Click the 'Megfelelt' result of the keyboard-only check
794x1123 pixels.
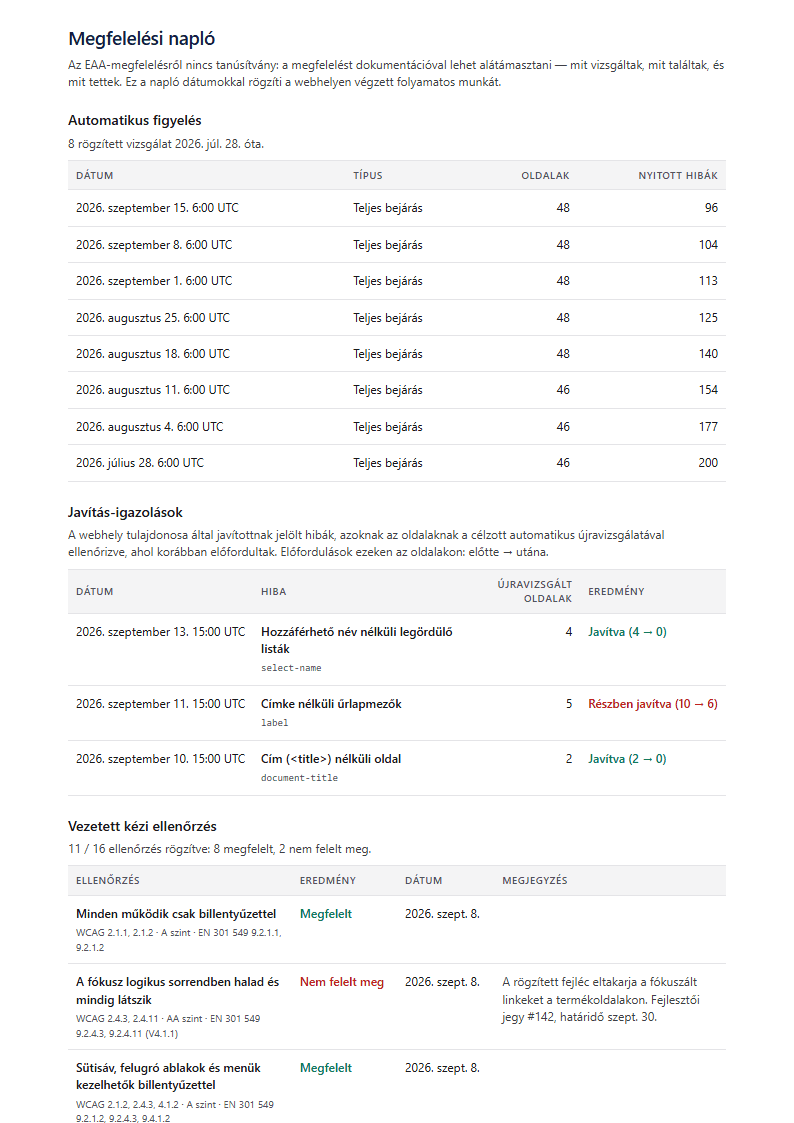point(326,914)
